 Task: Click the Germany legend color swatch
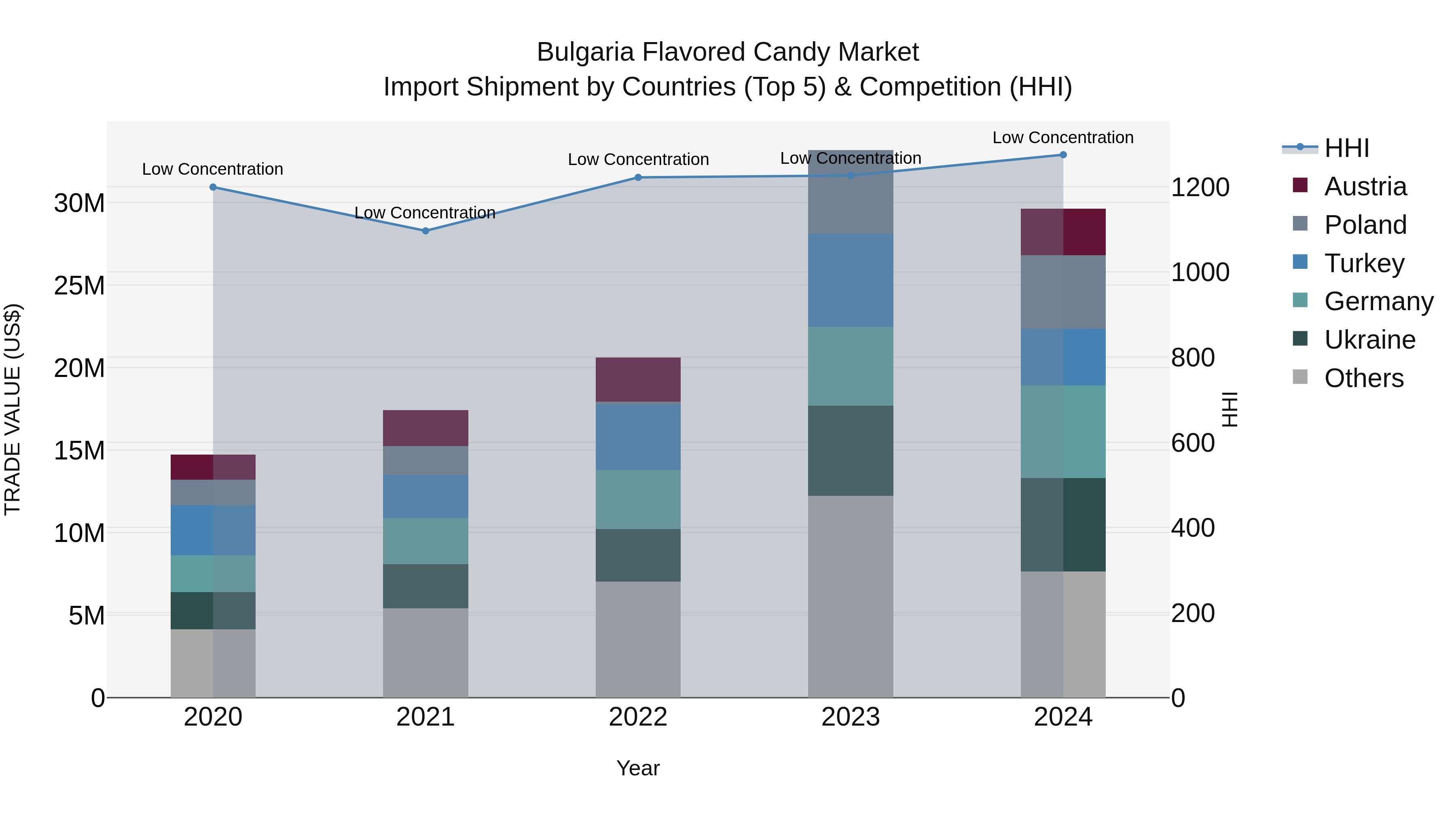coord(1300,300)
